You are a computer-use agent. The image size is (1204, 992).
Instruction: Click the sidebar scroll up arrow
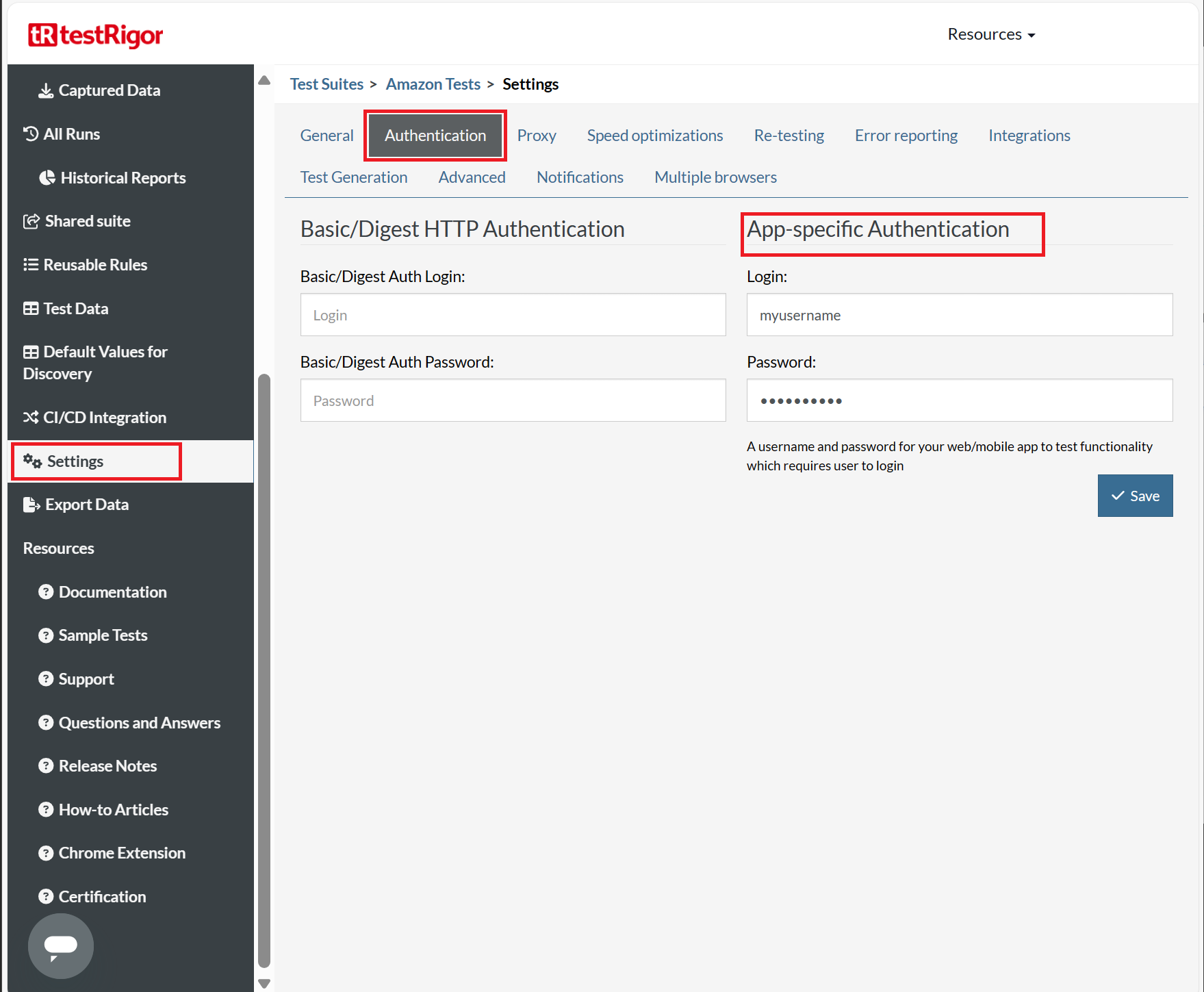click(x=264, y=81)
